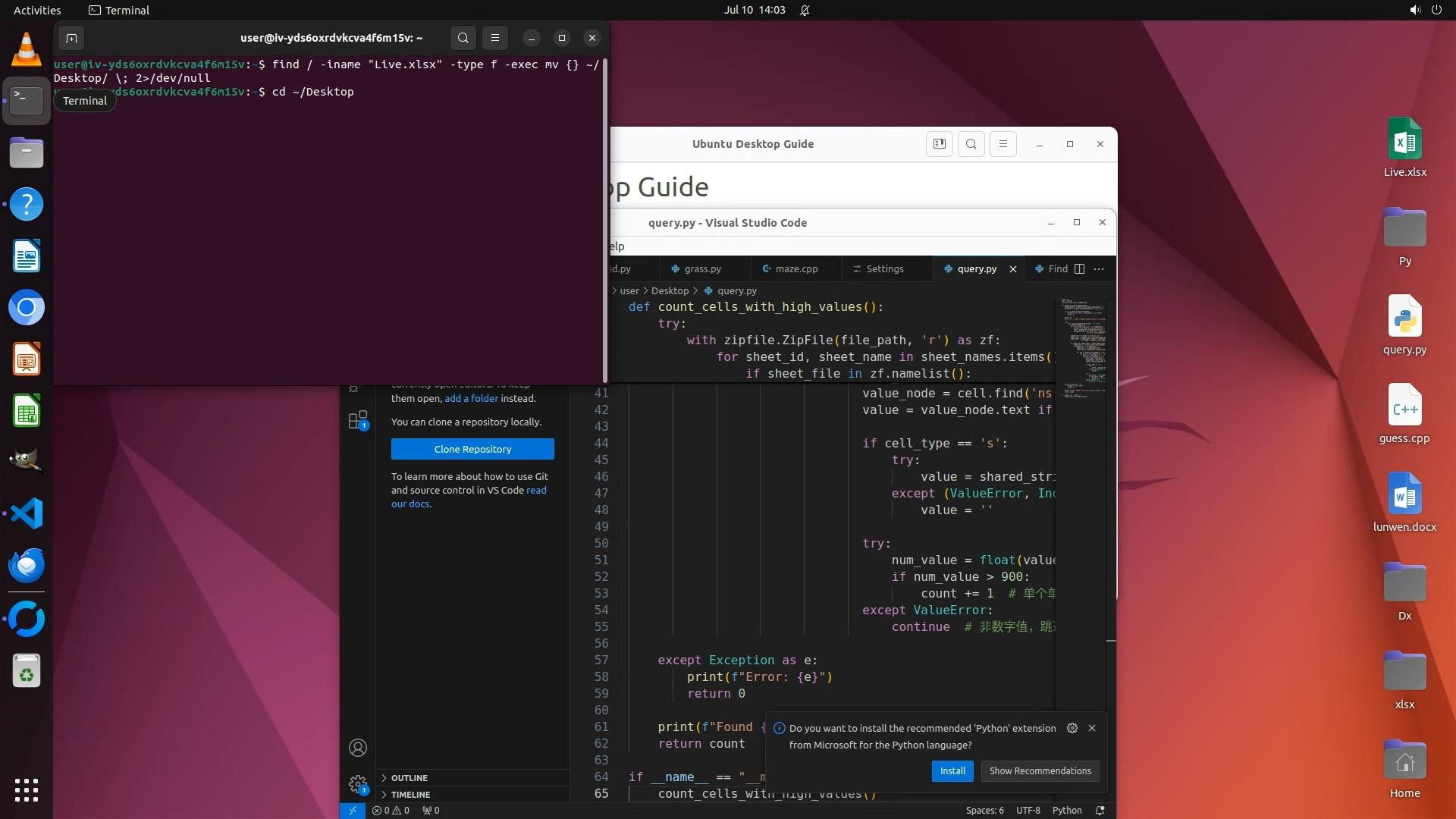This screenshot has width=1456, height=819.
Task: Expand the TIMELINE section
Action: tap(410, 795)
